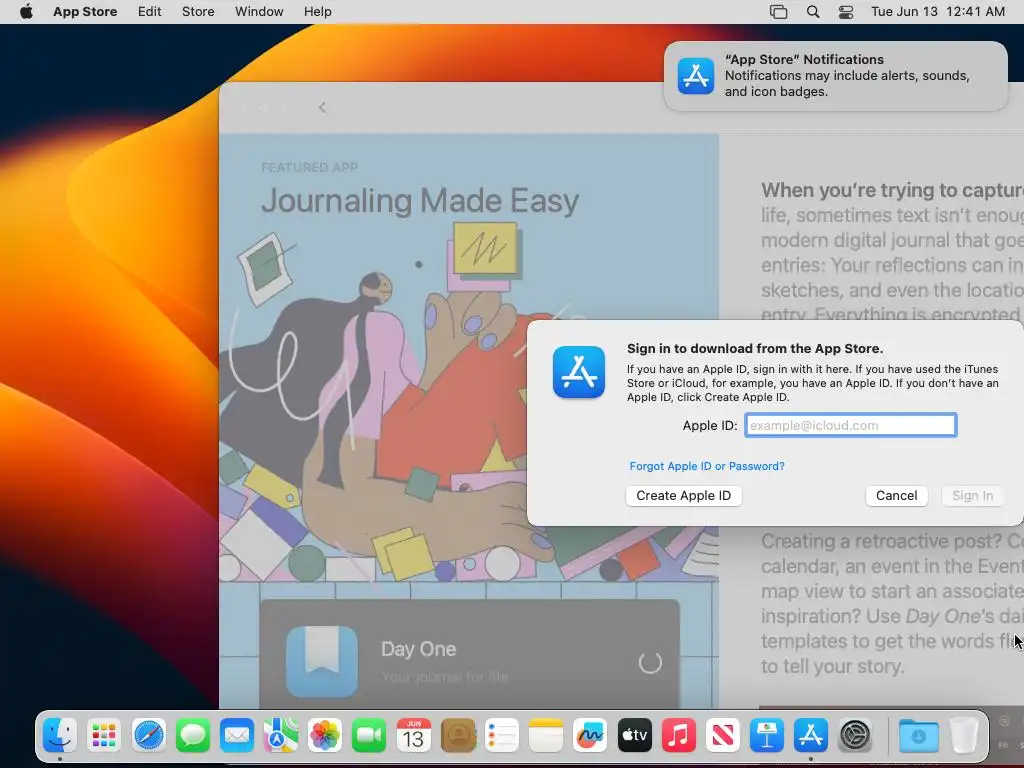Open Control Center in menu bar

[846, 12]
